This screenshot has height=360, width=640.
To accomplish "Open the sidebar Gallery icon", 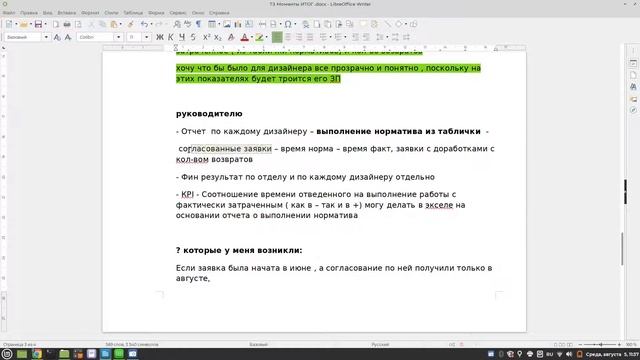I will click(633, 99).
